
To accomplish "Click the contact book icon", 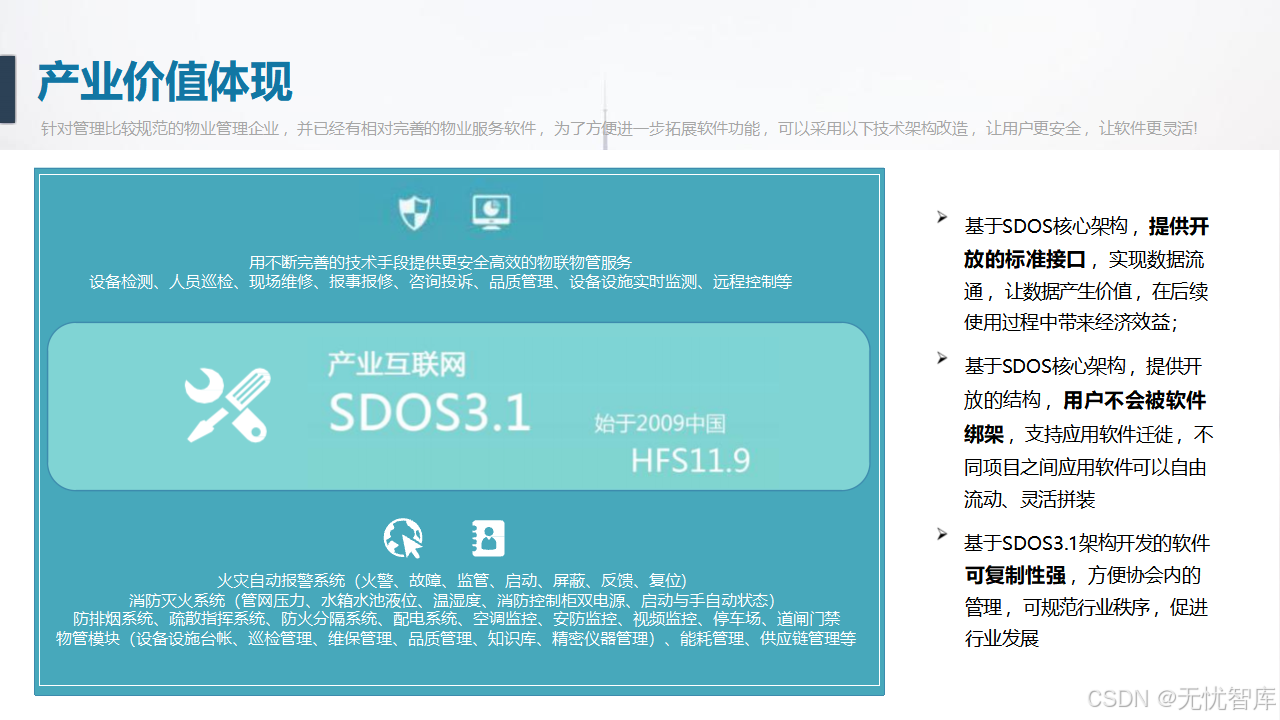I will point(488,538).
